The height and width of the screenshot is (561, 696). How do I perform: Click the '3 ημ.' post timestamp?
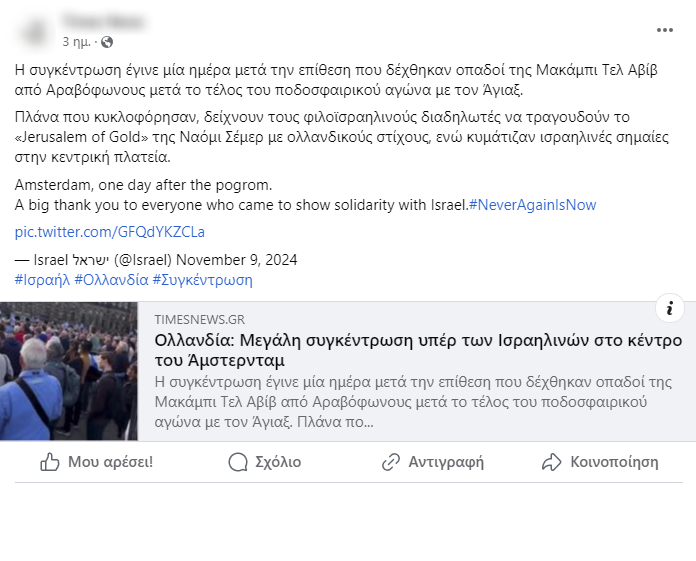tap(76, 42)
